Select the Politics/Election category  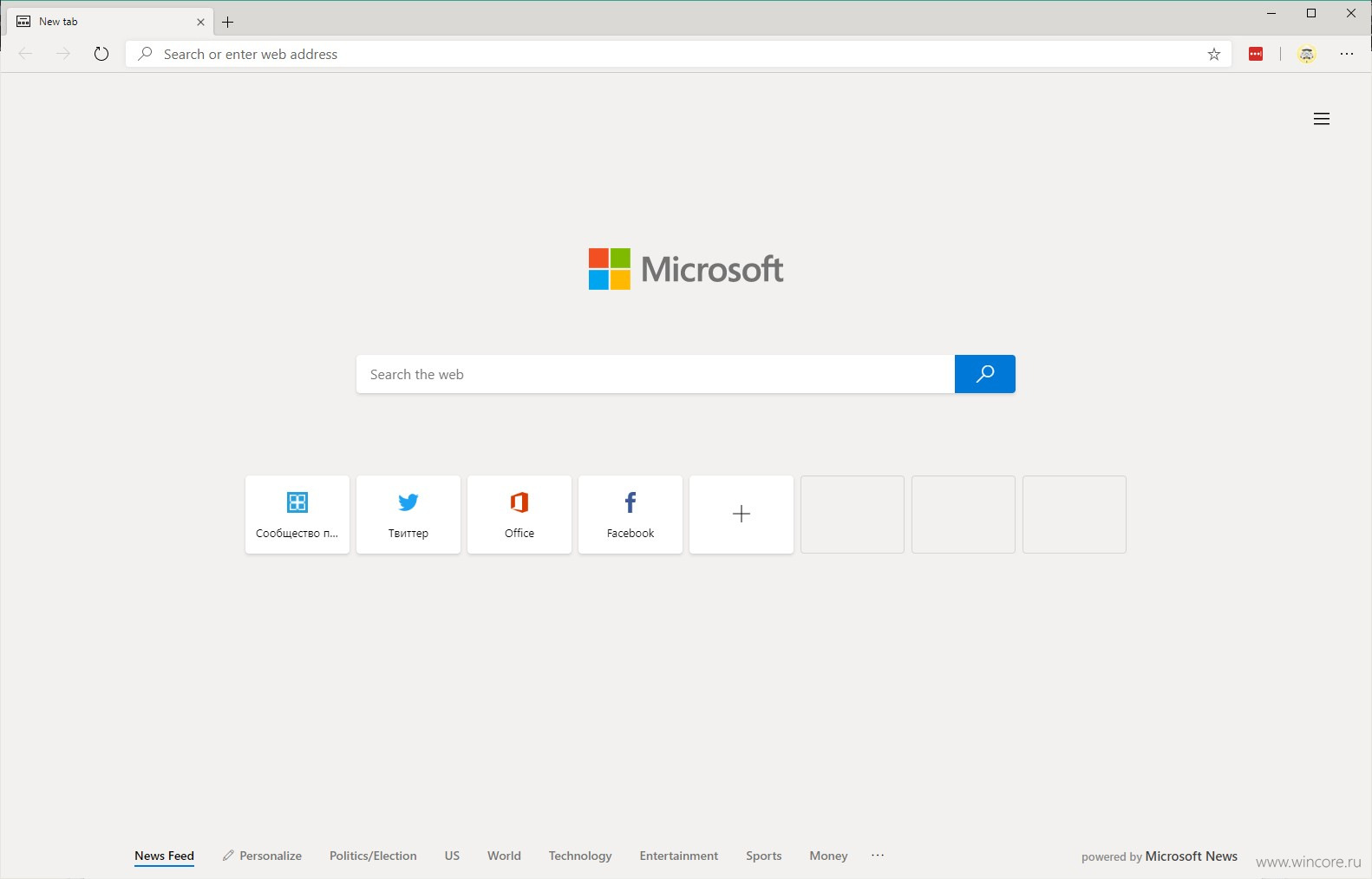[x=373, y=856]
